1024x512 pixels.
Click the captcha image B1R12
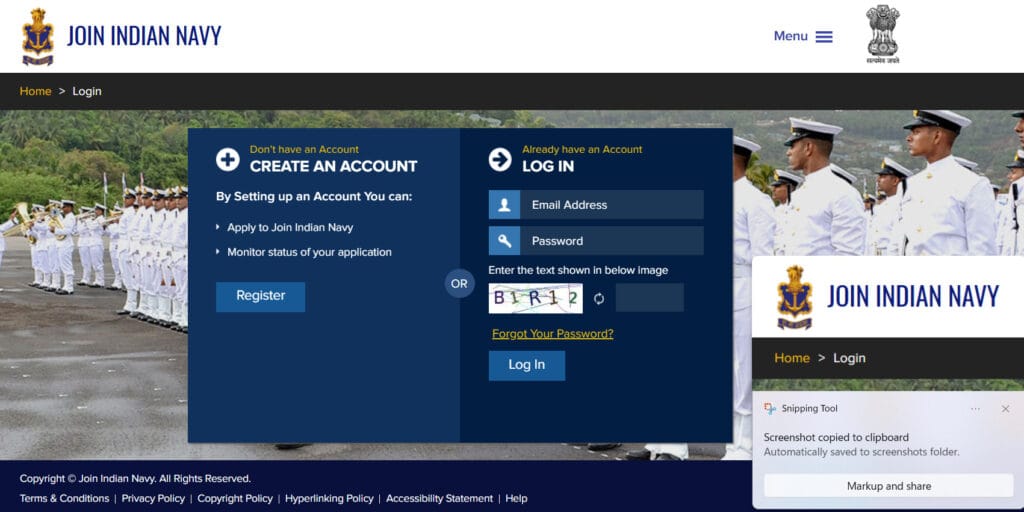pos(536,298)
